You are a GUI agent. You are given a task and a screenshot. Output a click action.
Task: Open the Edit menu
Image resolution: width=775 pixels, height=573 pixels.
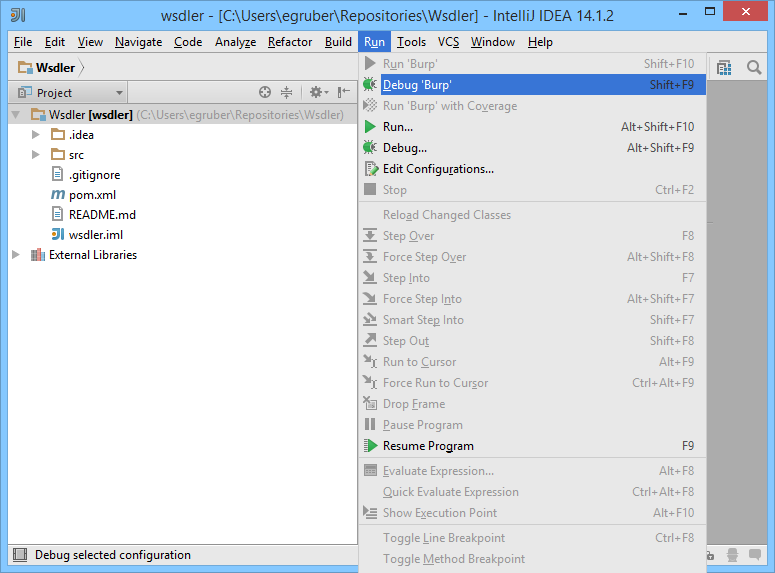click(x=55, y=42)
